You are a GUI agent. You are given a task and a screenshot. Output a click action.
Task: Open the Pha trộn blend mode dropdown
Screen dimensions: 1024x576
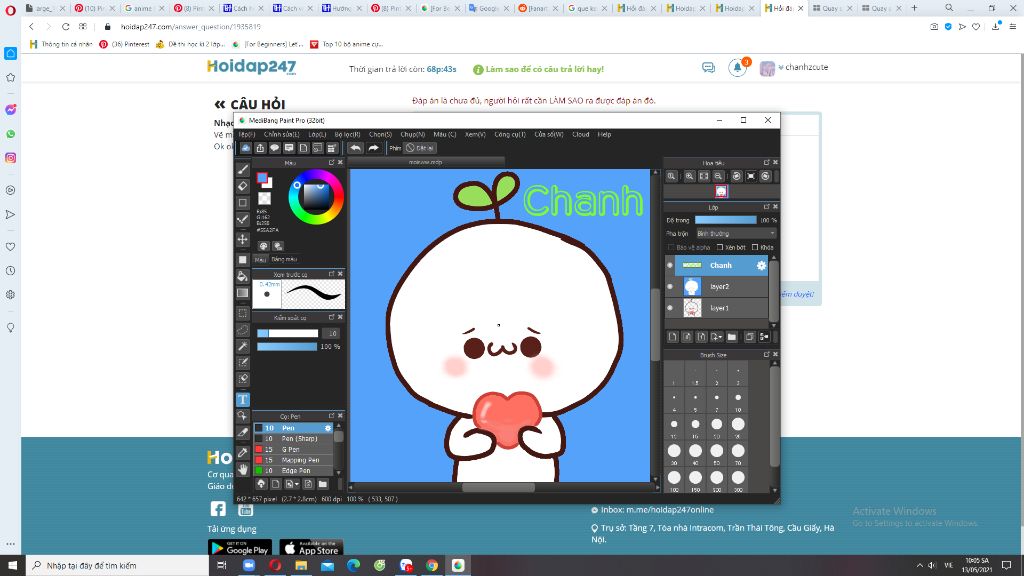[x=736, y=234]
